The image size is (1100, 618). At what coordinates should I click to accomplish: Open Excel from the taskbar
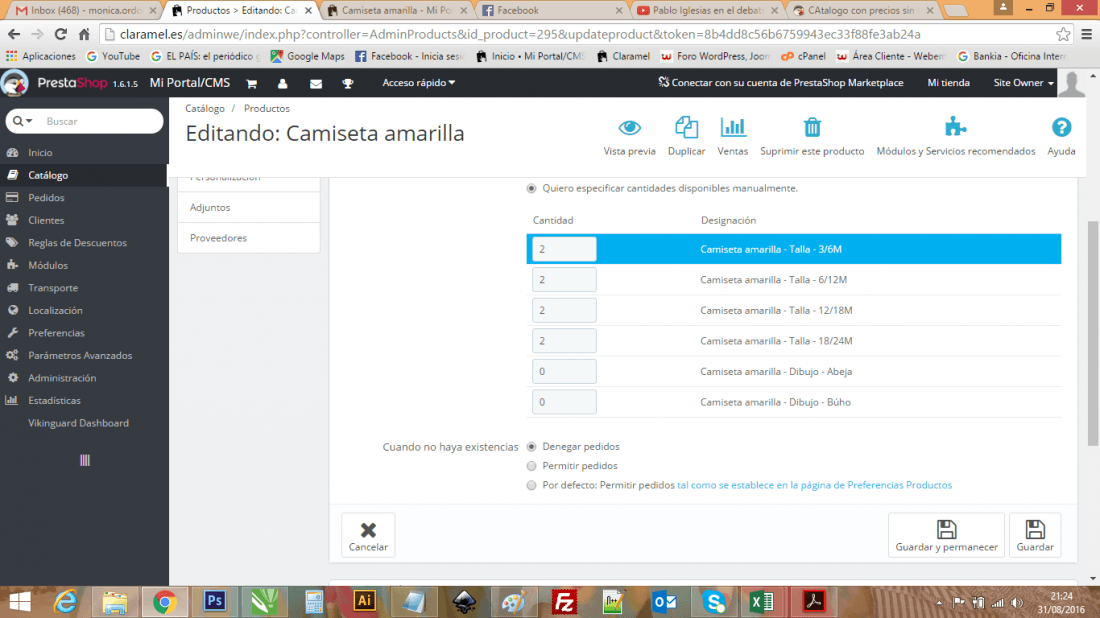(x=762, y=601)
